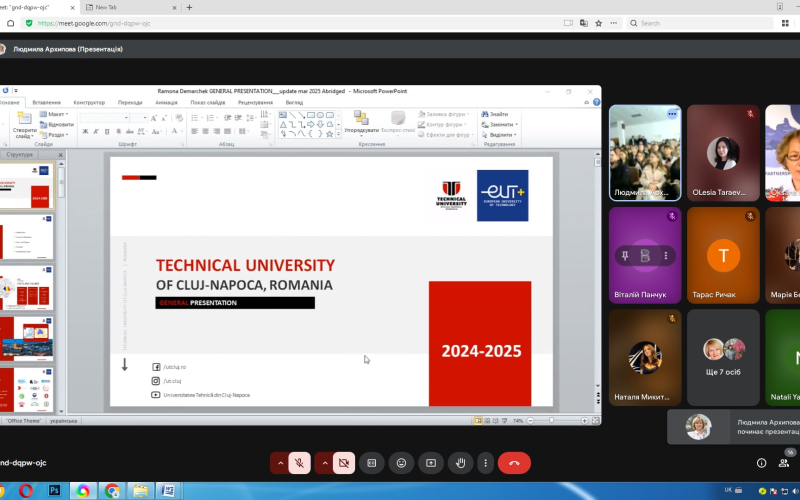Select second slide thumbnail in panel
Image resolution: width=800 pixels, height=500 pixels.
click(x=27, y=236)
